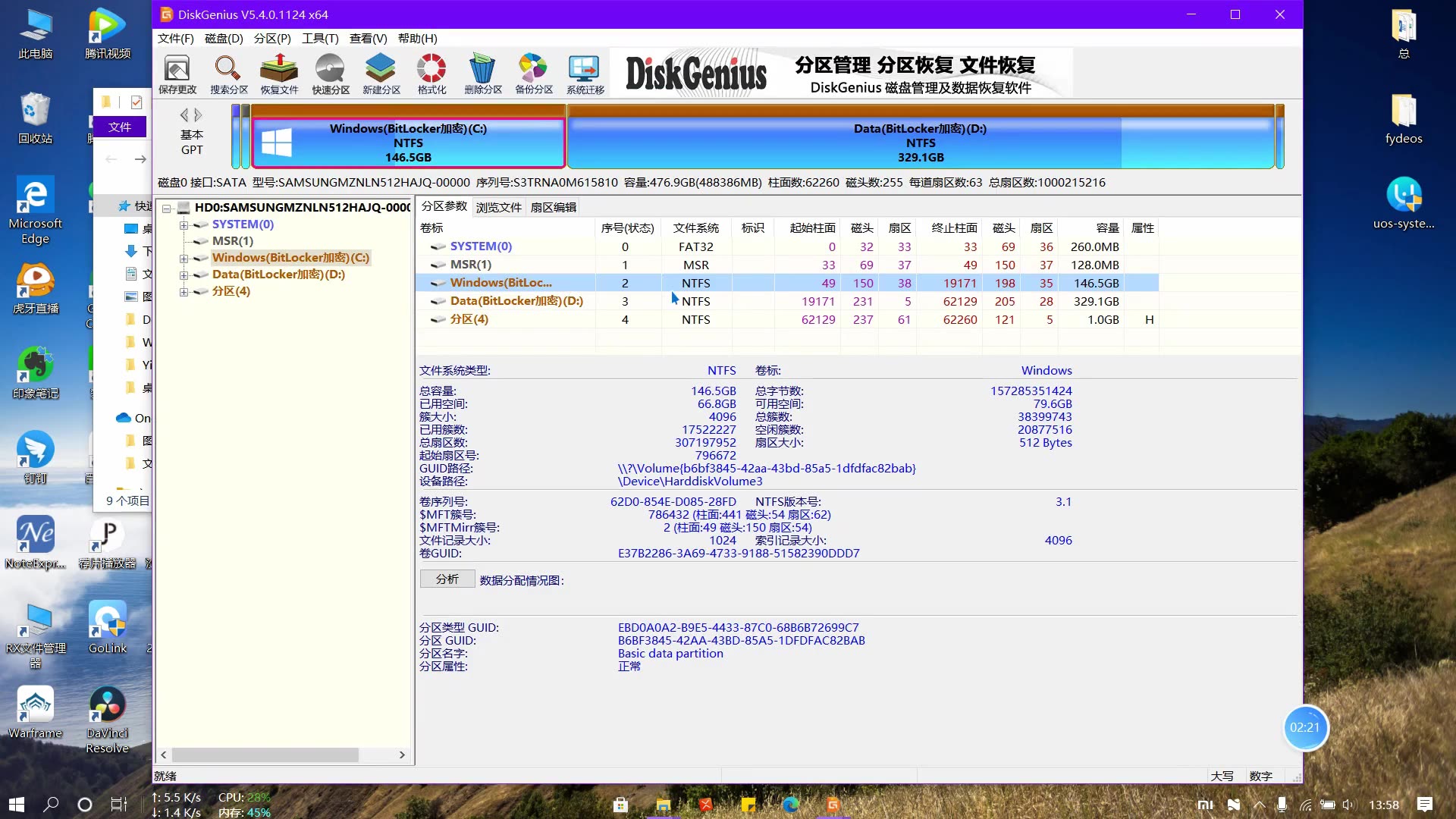Select MSR(1) row in partition table
The width and height of the screenshot is (1456, 819).
click(x=786, y=265)
